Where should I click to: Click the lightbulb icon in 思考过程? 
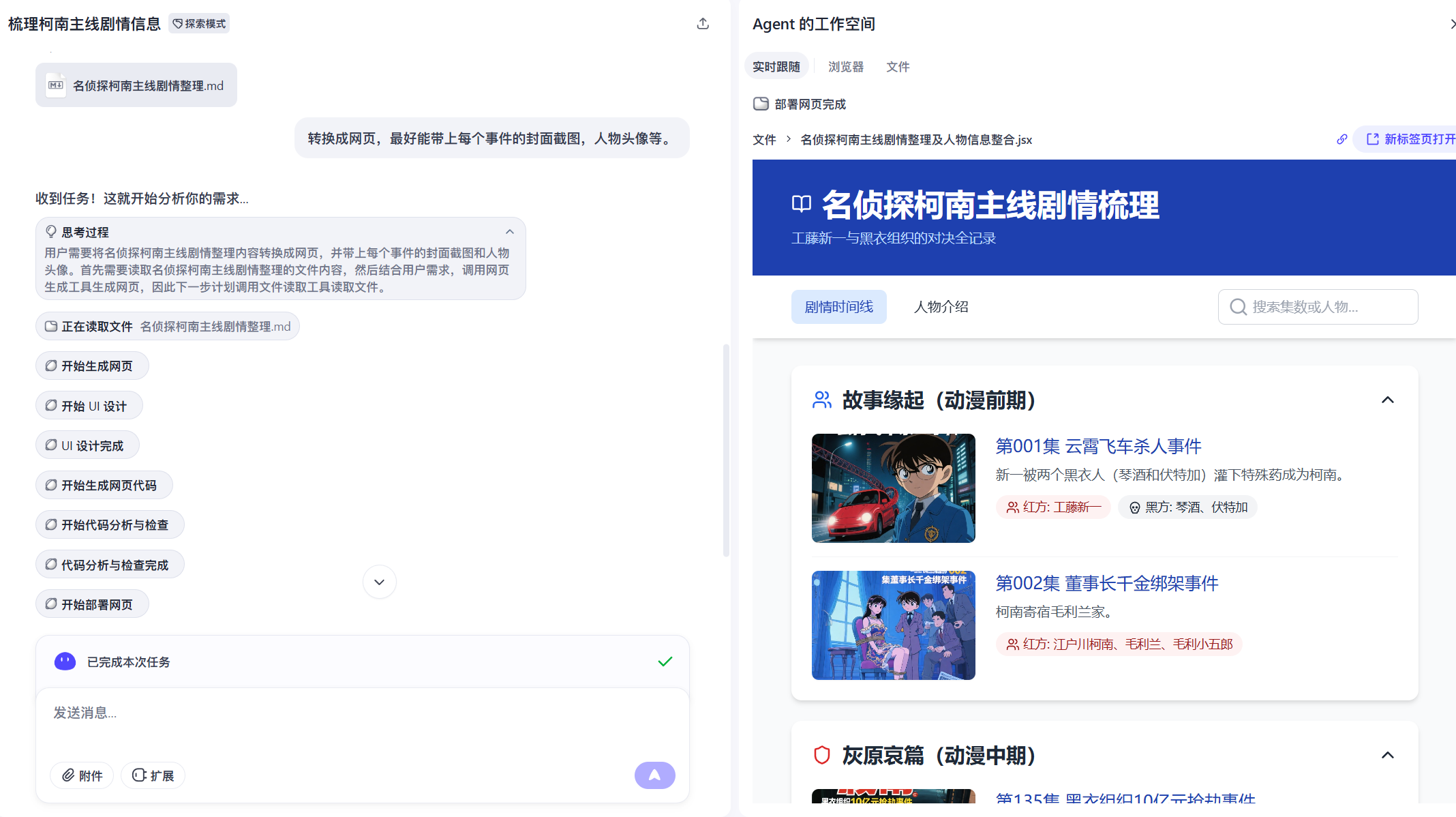(51, 232)
